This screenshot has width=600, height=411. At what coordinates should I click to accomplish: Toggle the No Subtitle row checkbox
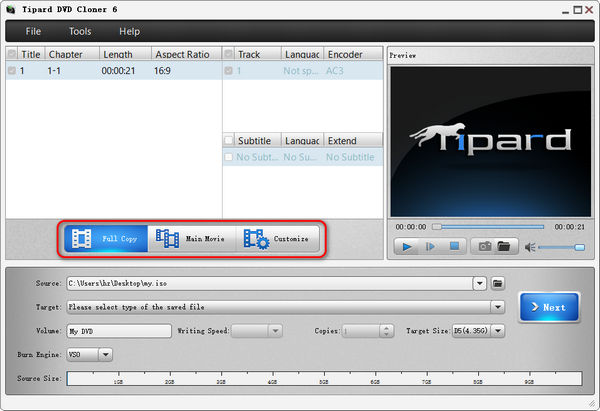pos(228,157)
